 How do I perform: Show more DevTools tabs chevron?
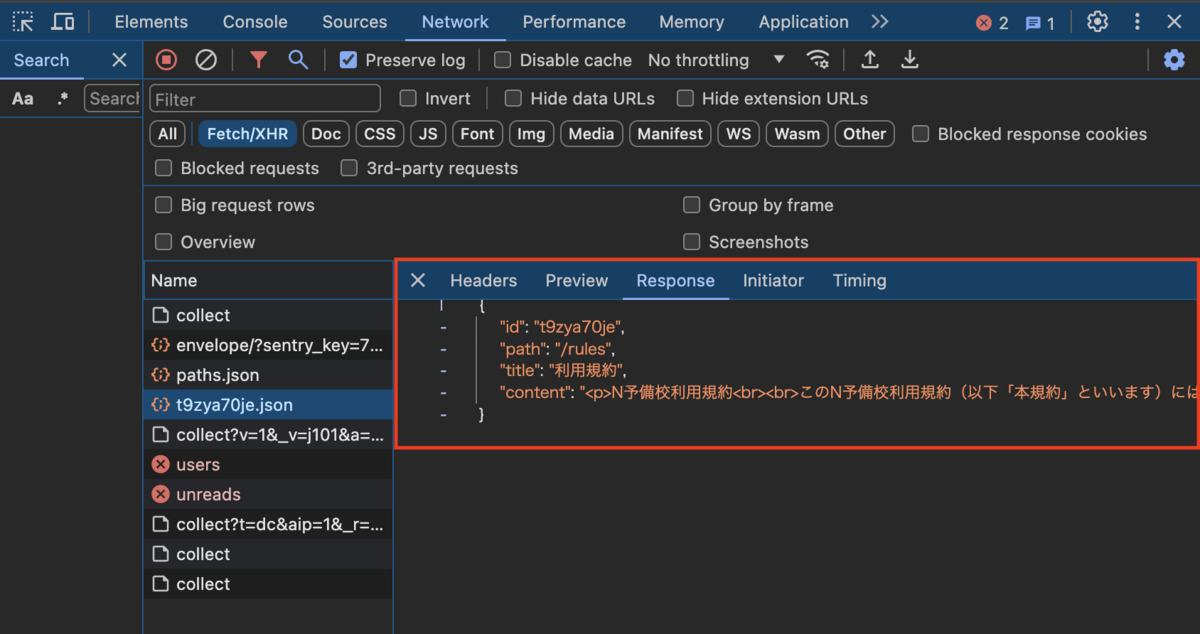tap(879, 21)
